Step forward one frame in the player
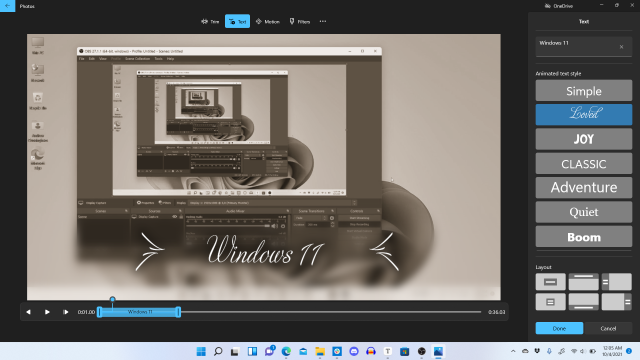This screenshot has height=360, width=640. [x=66, y=312]
